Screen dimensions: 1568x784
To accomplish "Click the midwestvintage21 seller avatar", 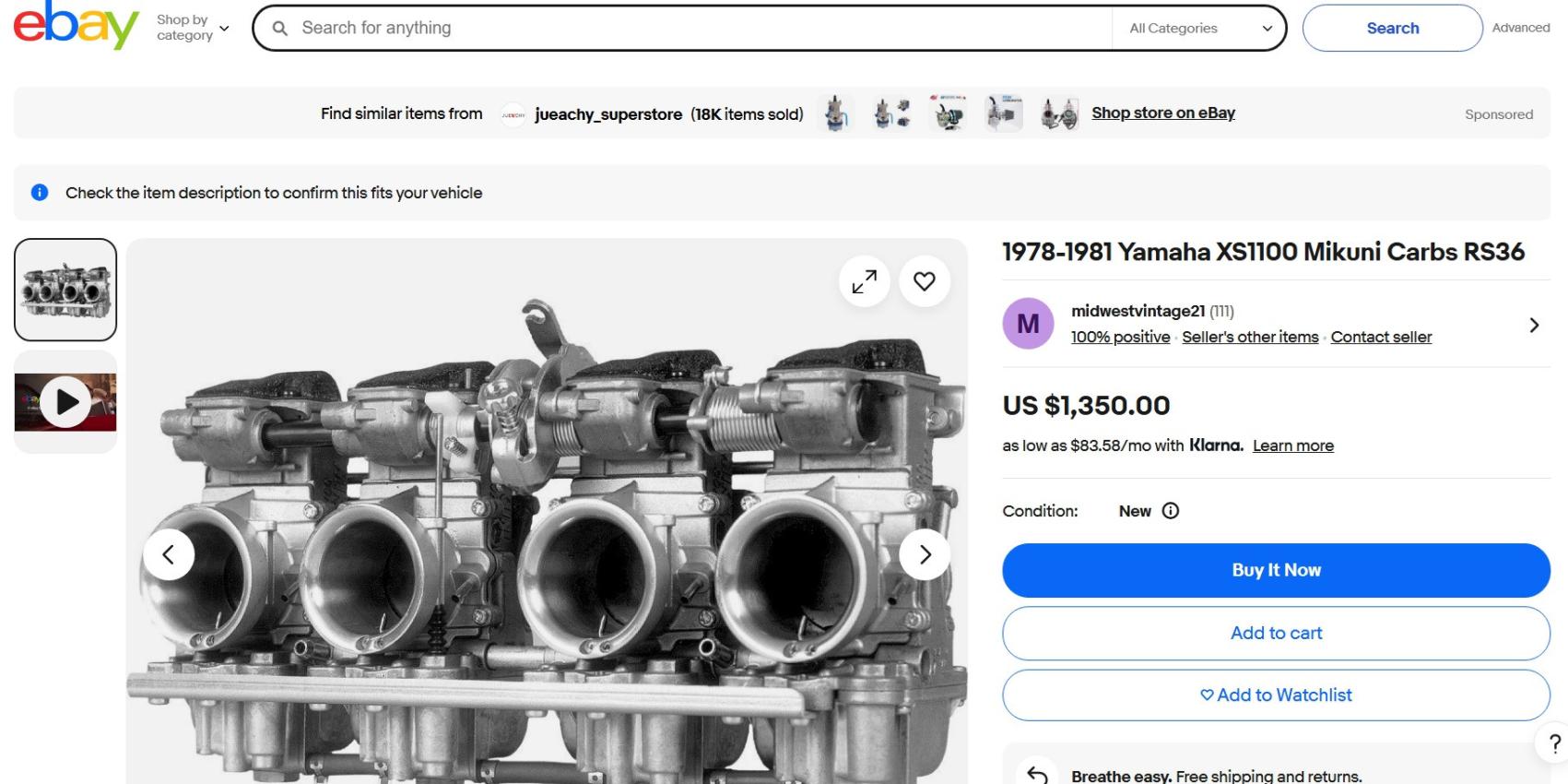I will [x=1028, y=324].
